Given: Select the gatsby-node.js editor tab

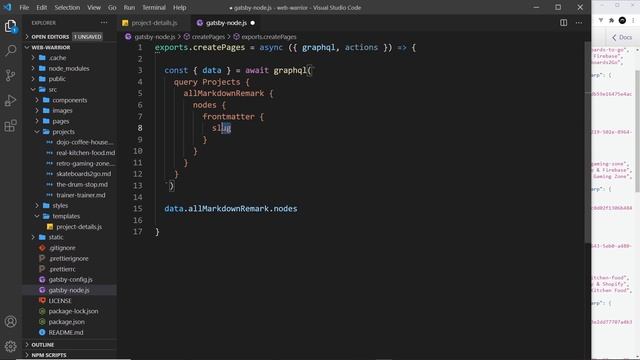Looking at the screenshot, I should (226, 23).
